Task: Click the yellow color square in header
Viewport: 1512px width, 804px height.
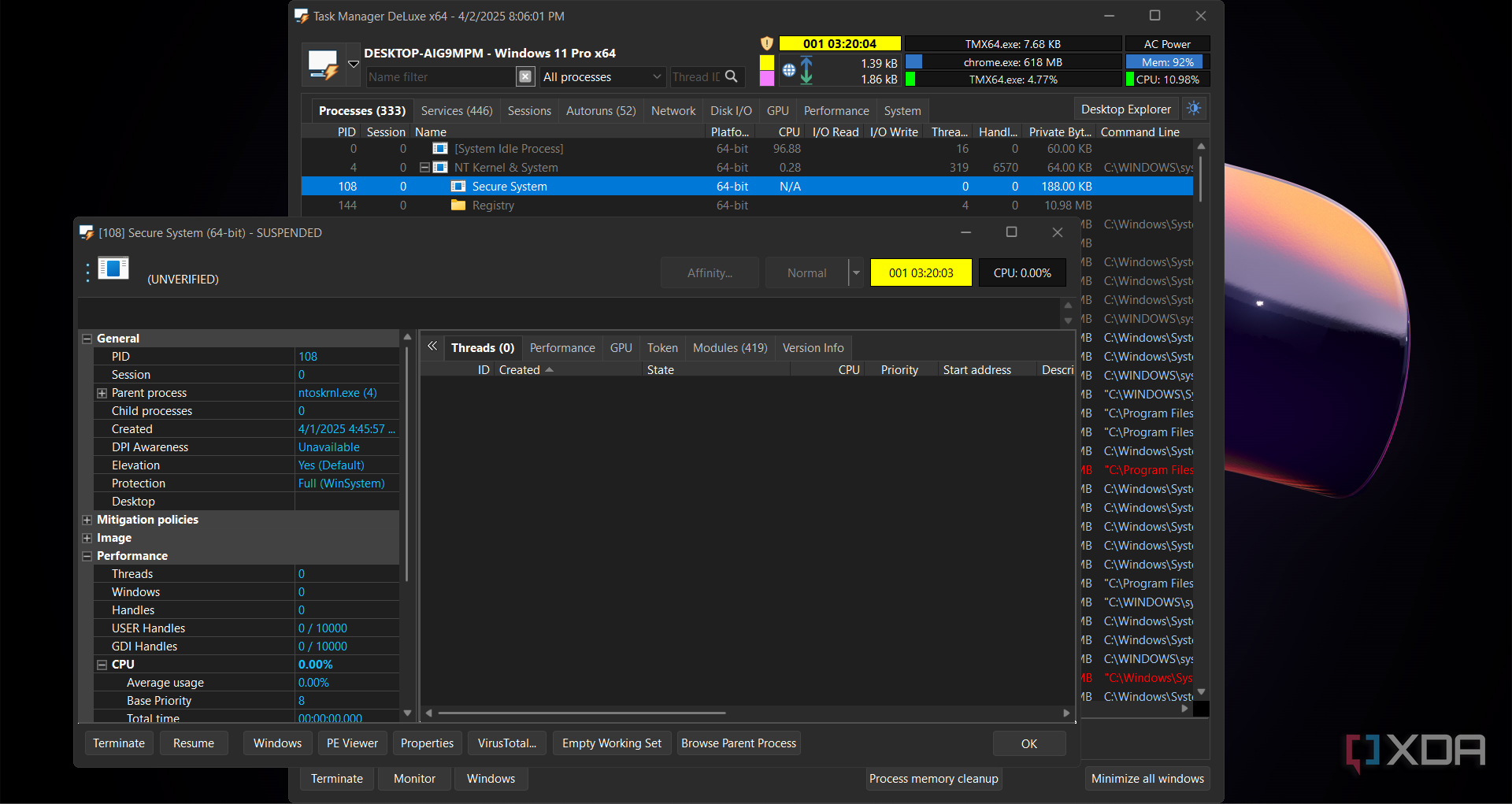Action: 767,62
